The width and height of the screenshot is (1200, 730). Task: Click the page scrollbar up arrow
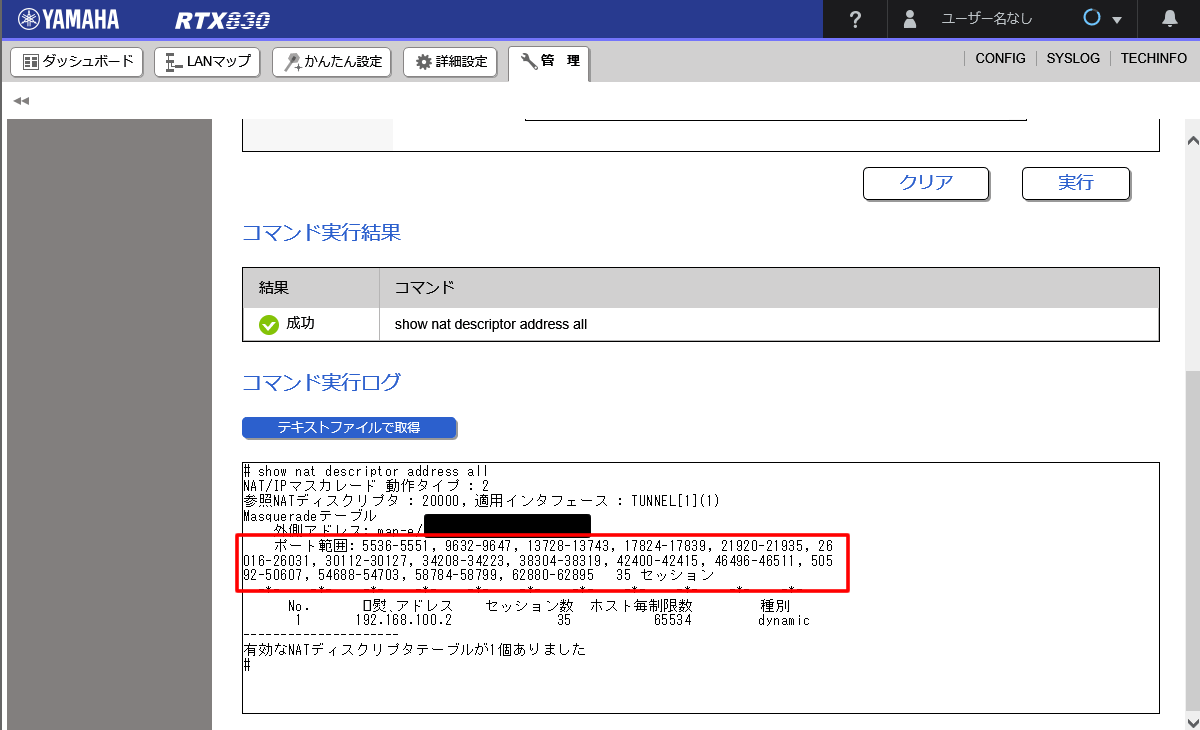(1192, 141)
